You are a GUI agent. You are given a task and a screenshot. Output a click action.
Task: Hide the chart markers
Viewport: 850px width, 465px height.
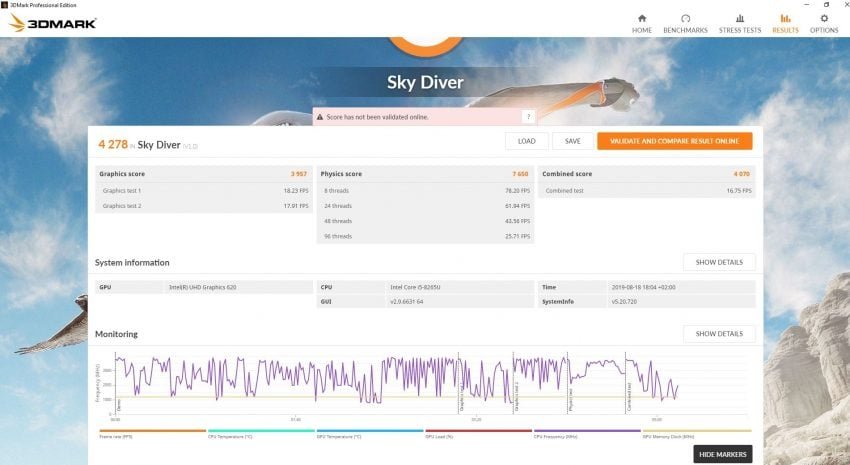point(722,454)
